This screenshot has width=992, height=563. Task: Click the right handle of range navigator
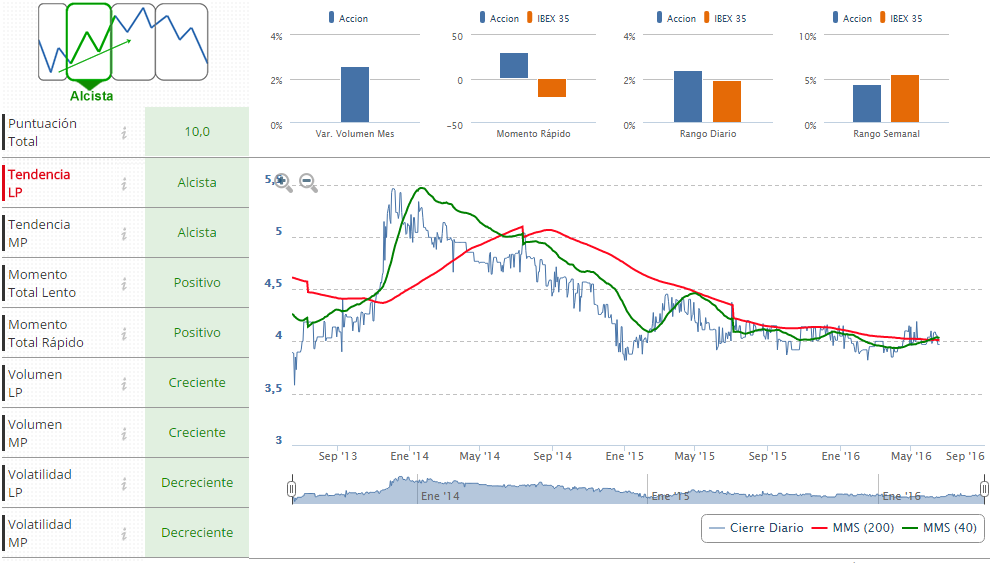984,489
